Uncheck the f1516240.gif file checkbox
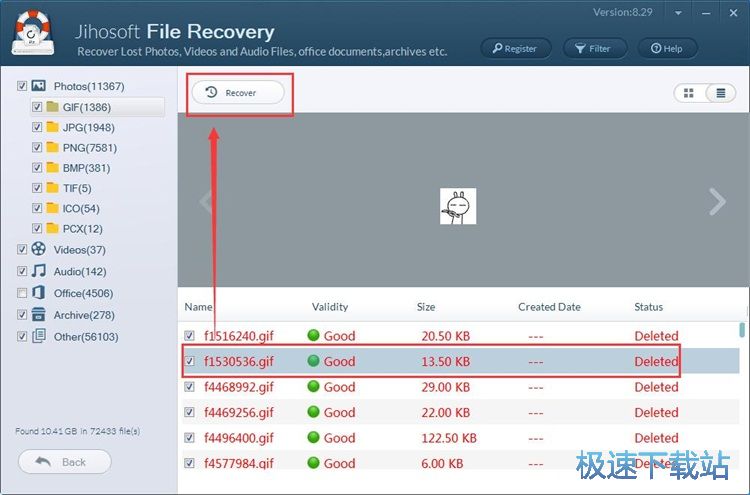Image resolution: width=750 pixels, height=495 pixels. click(190, 335)
